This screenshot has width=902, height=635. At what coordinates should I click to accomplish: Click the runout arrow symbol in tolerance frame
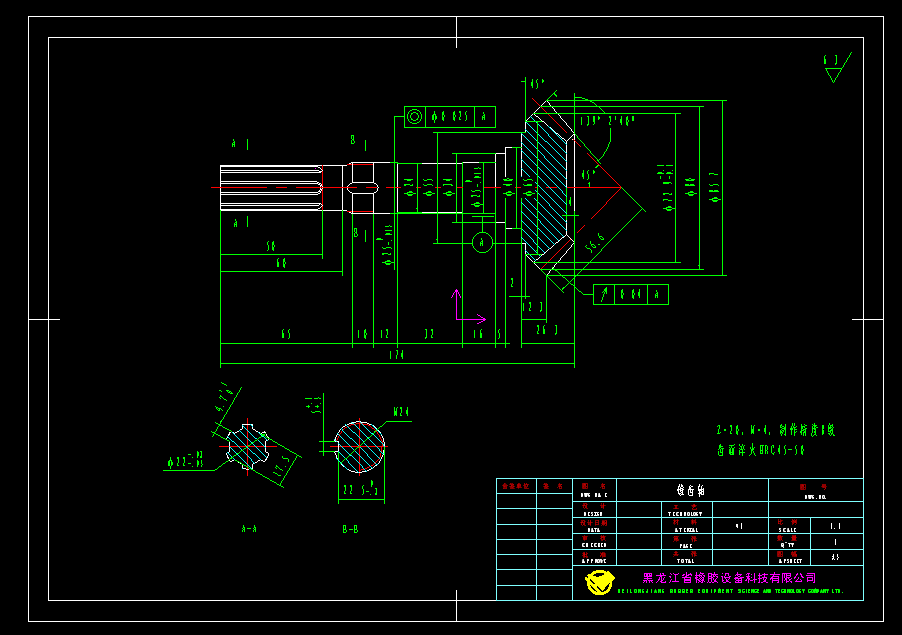(603, 294)
